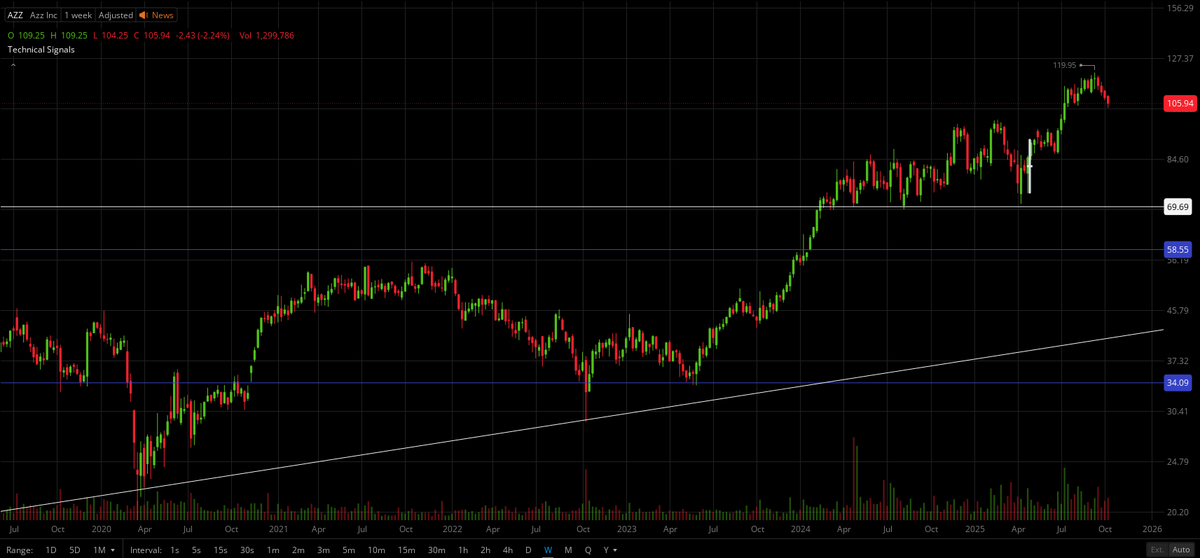The width and height of the screenshot is (1200, 558).
Task: Collapse Technical Signals with the caret arrow
Action: [13, 65]
